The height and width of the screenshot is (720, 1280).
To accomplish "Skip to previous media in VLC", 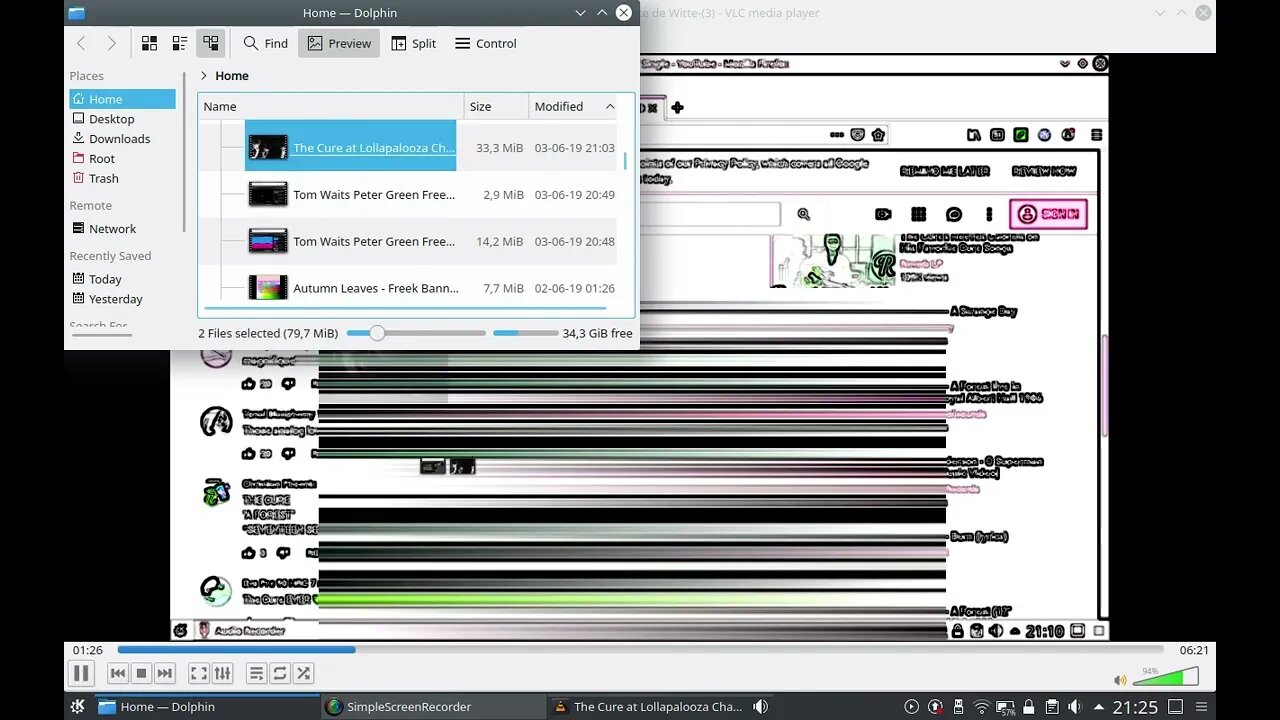I will (x=118, y=674).
